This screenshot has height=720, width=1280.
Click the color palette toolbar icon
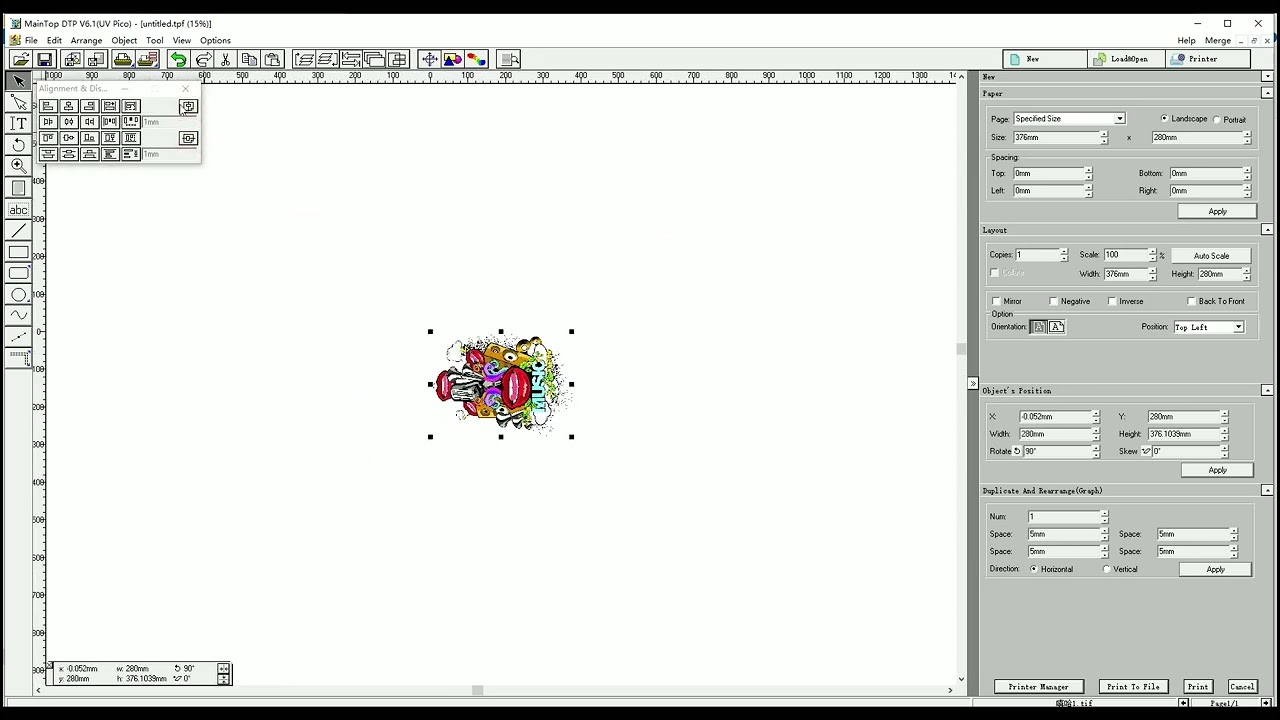tap(476, 60)
